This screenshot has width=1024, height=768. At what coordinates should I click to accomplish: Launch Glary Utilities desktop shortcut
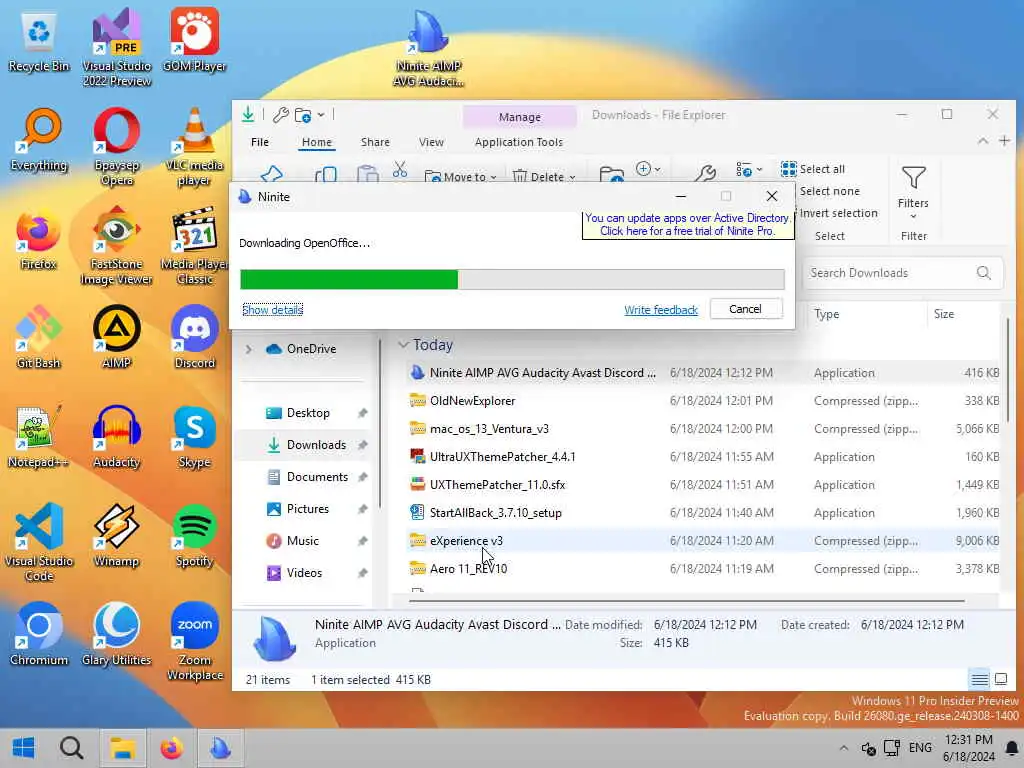(116, 635)
